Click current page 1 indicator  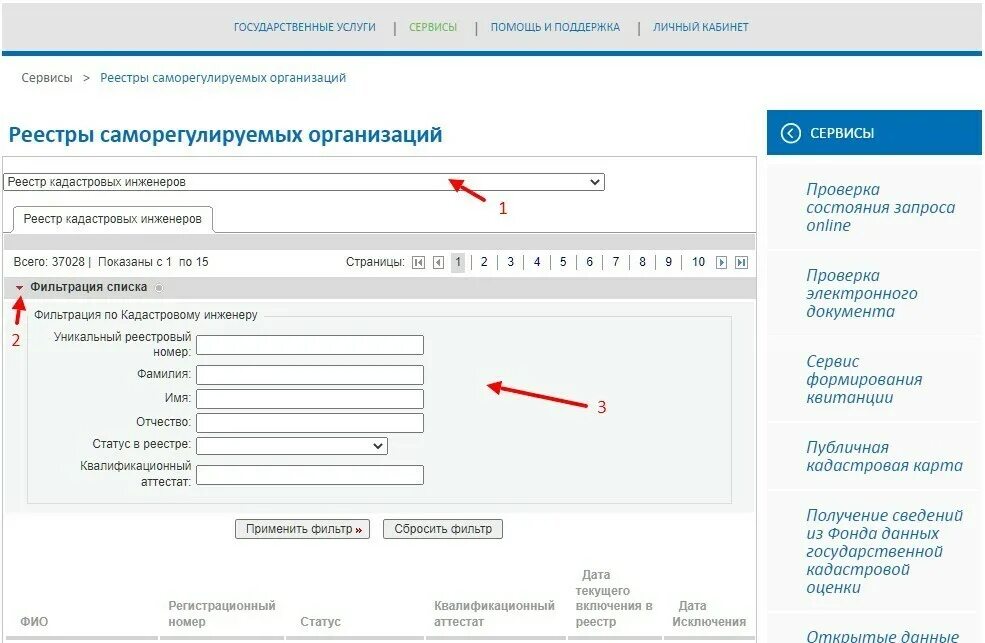[458, 262]
